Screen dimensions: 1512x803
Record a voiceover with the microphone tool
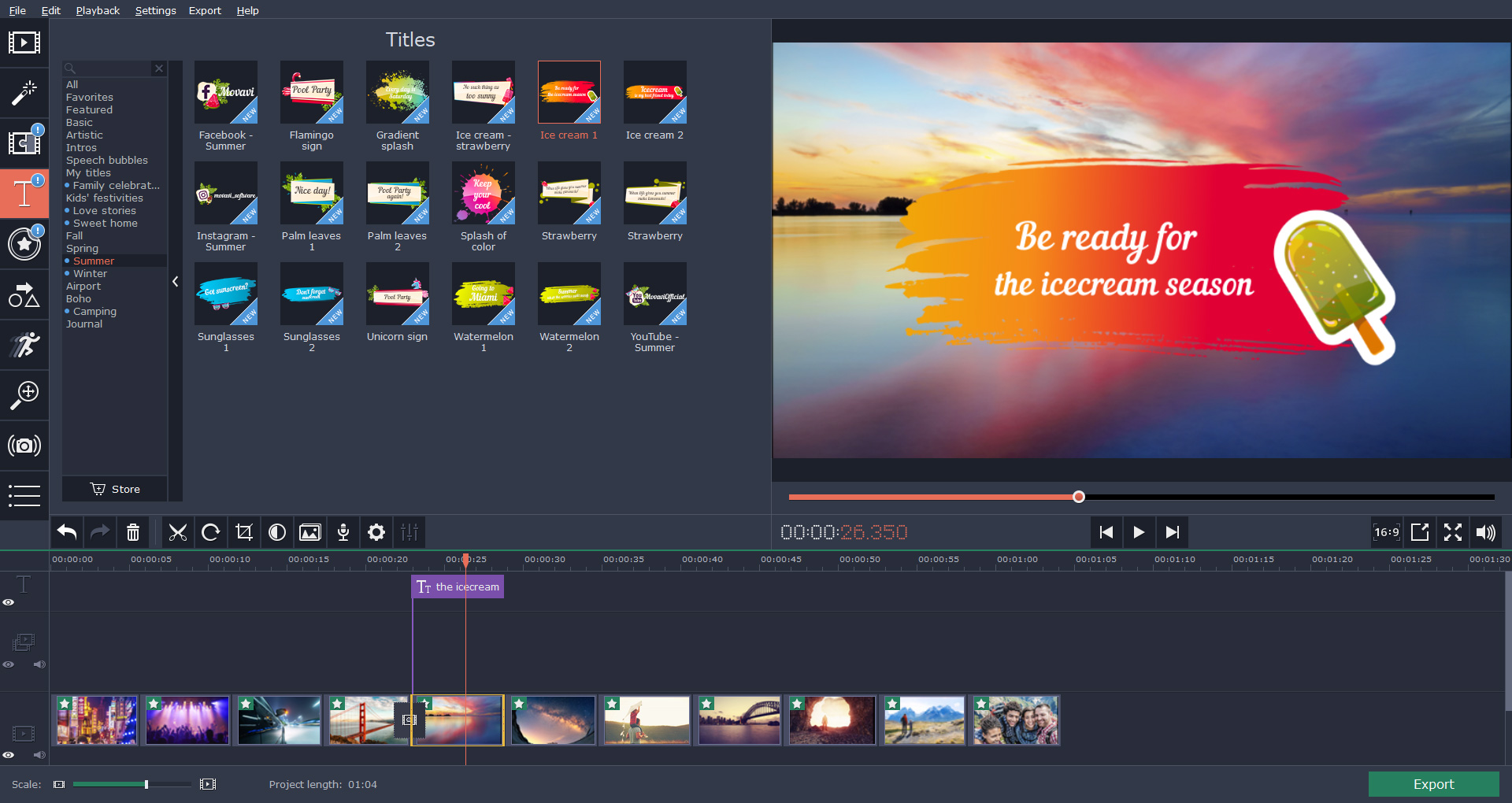pos(343,532)
